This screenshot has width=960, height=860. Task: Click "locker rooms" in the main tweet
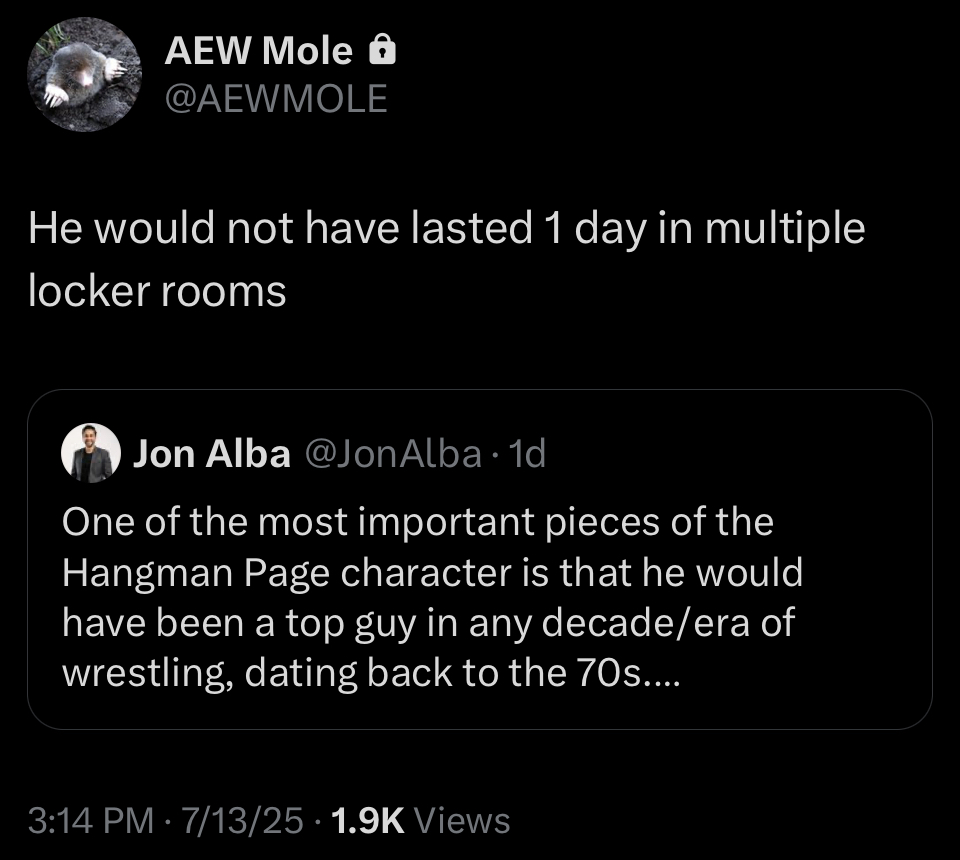pos(157,291)
